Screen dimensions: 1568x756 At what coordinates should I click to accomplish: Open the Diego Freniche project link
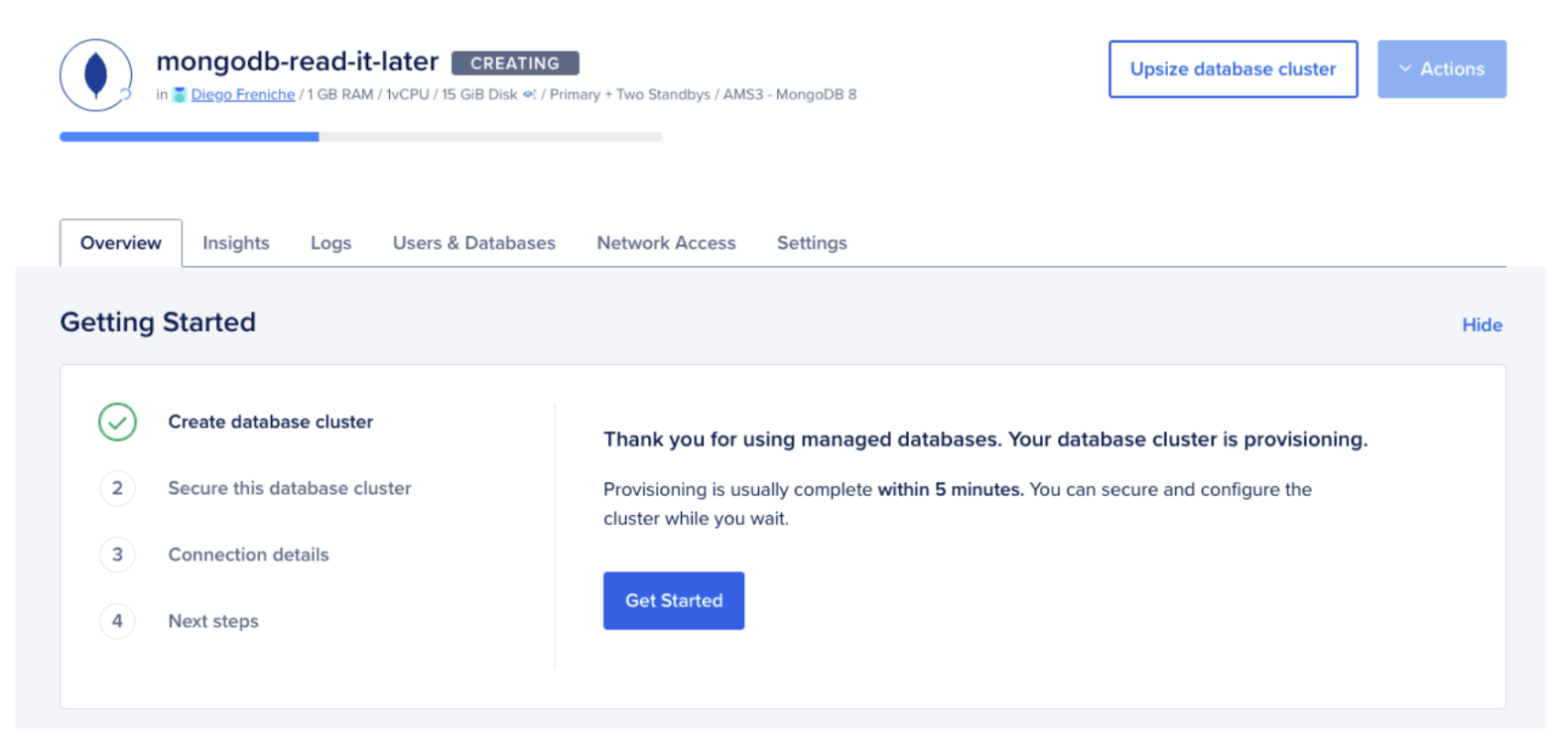tap(243, 94)
